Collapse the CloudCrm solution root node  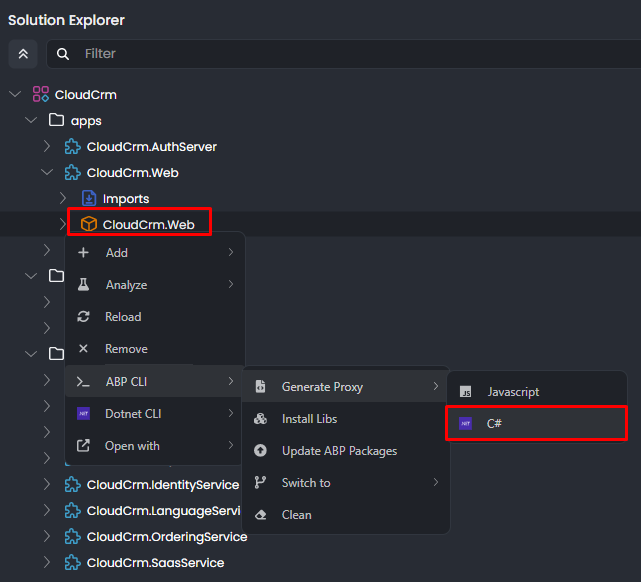pos(15,95)
